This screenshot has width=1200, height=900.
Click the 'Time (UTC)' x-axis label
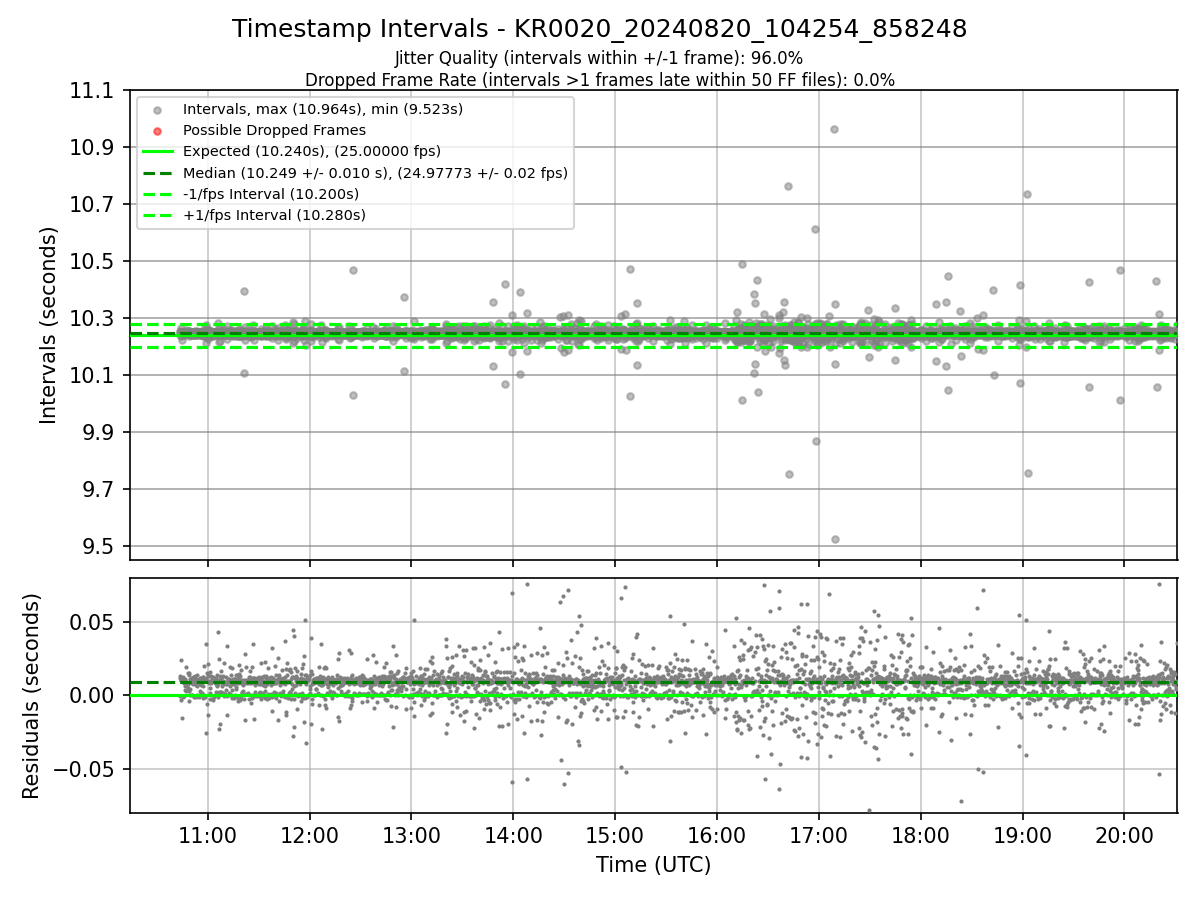pos(653,865)
